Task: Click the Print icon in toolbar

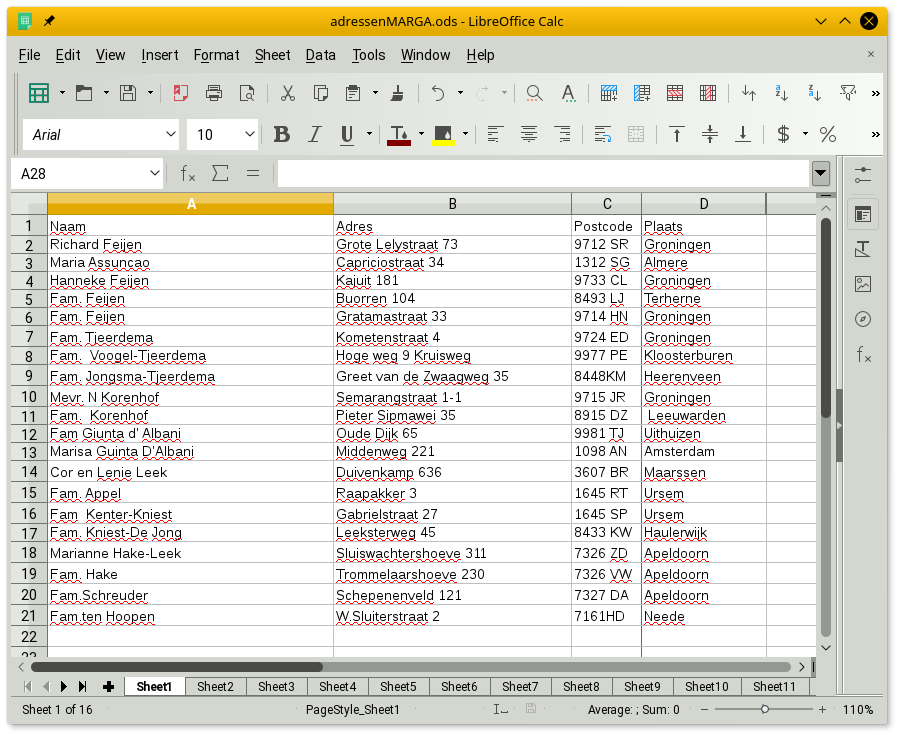Action: click(x=213, y=94)
